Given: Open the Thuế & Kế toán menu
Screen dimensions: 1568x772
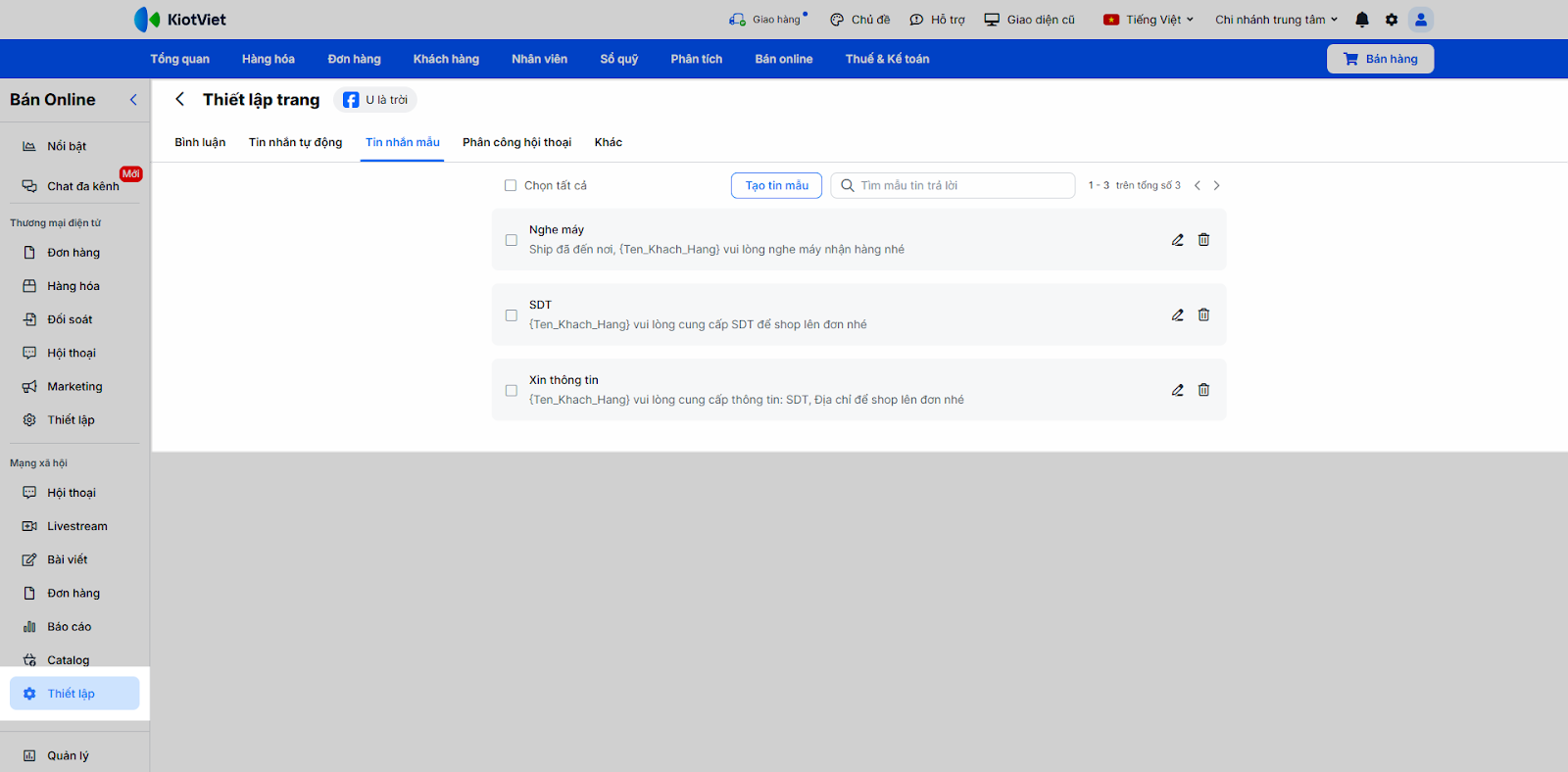Looking at the screenshot, I should [x=888, y=59].
